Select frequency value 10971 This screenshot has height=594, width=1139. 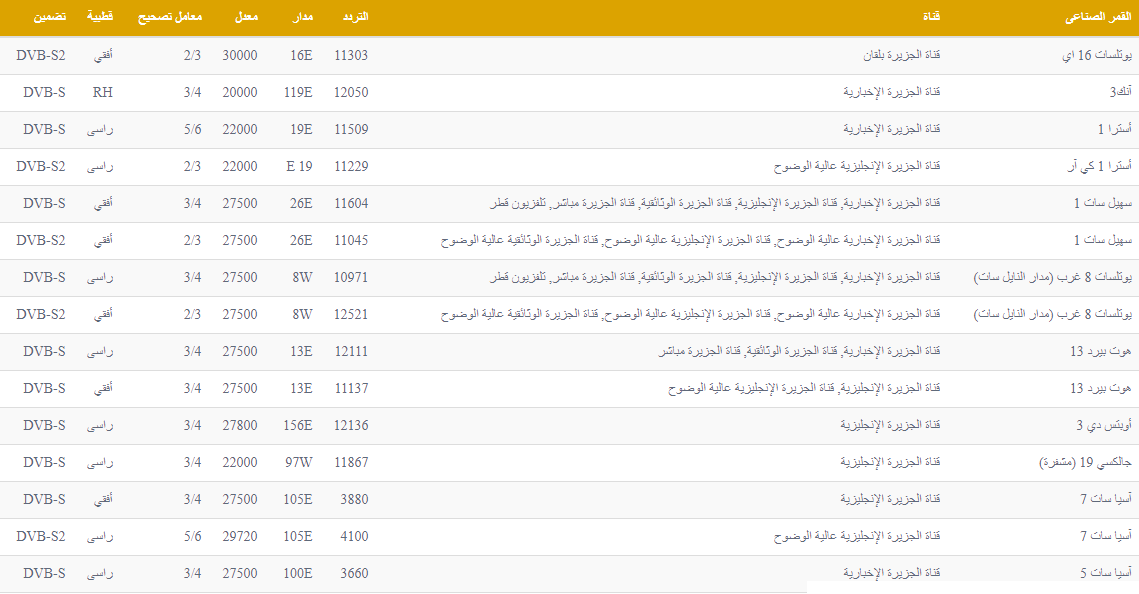(351, 277)
